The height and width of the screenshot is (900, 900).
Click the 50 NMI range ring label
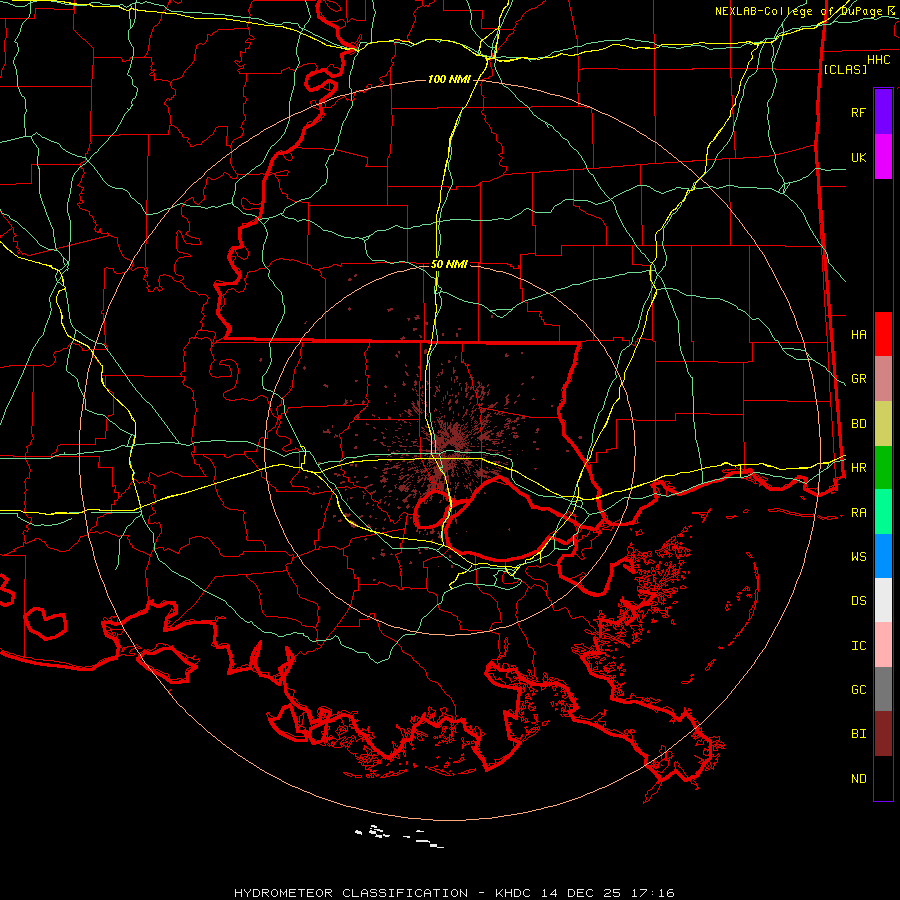tap(449, 264)
